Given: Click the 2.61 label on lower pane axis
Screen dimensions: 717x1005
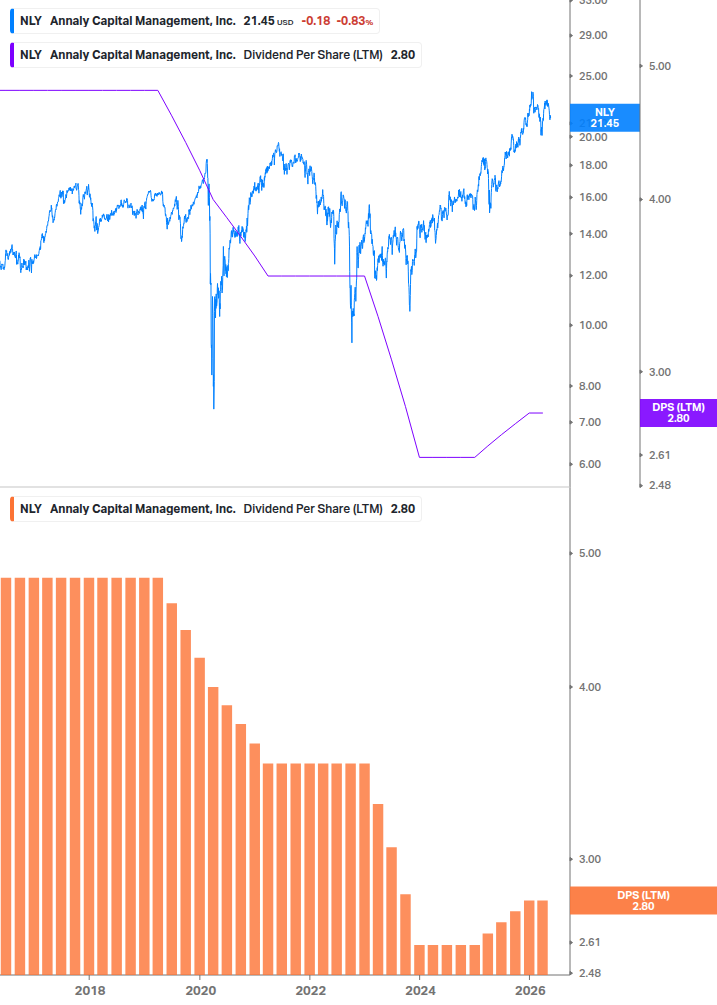Looking at the screenshot, I should click(x=589, y=942).
